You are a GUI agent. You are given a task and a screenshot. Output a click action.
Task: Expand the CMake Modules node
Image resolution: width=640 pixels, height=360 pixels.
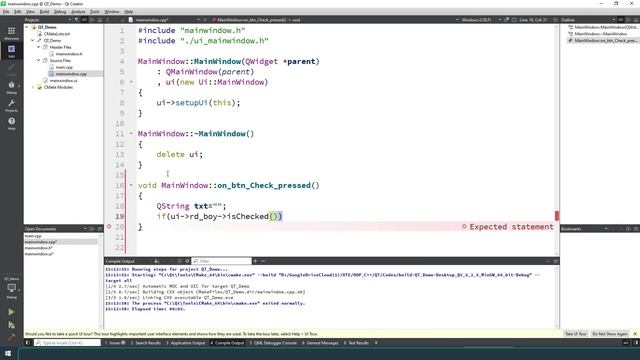tap(33, 87)
